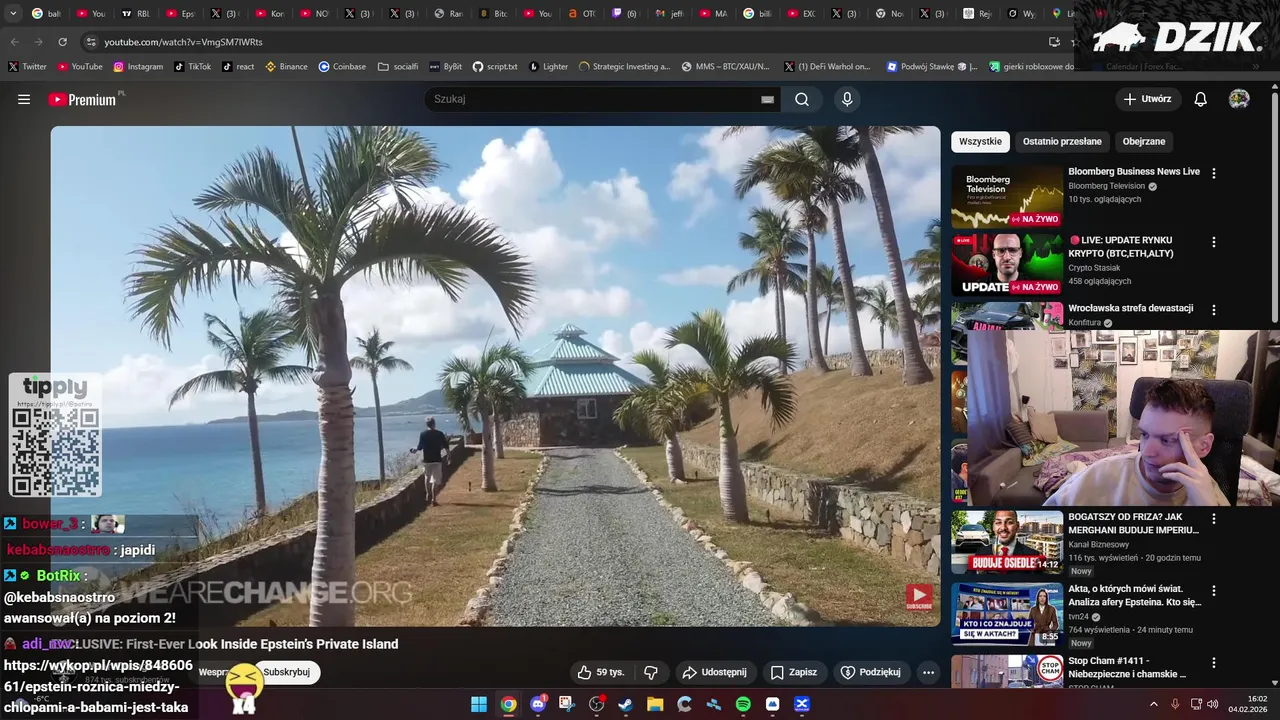Open Akta, o których mówi świat video
Screen dimensions: 1280x720
[x=1135, y=596]
